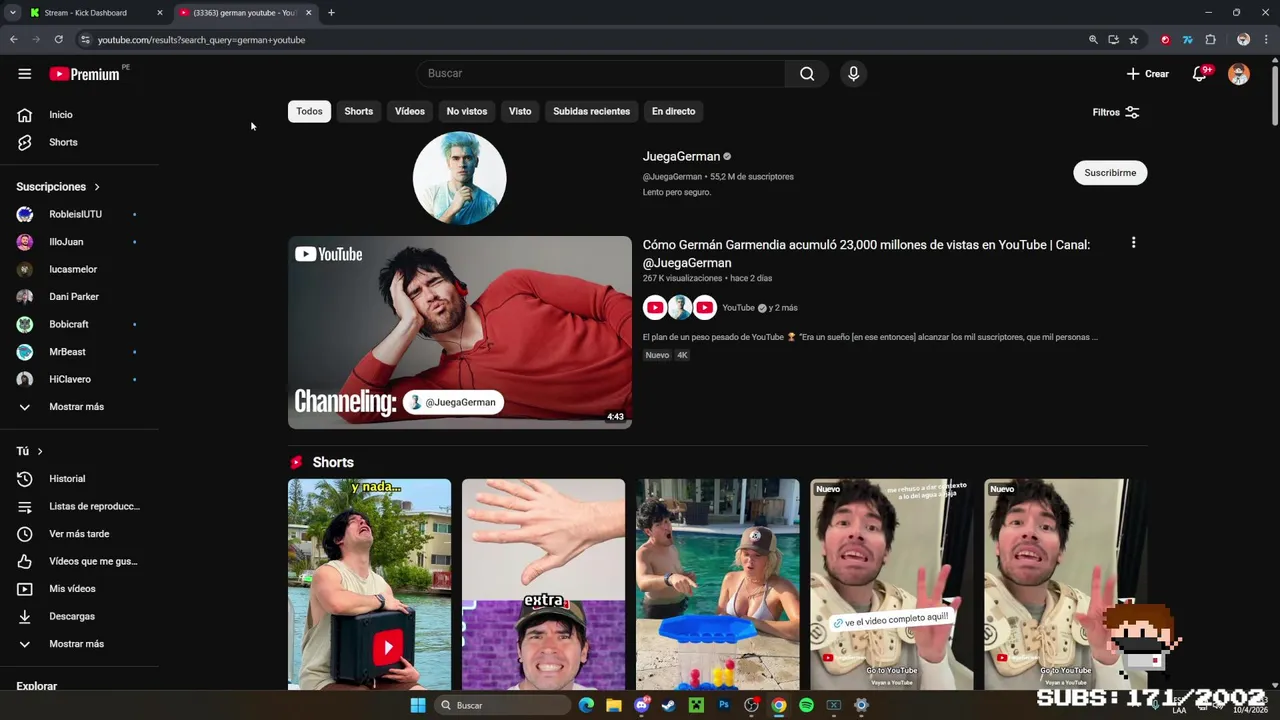This screenshot has width=1280, height=720.
Task: Open the 'extra' hand Short thumbnail
Action: click(x=544, y=585)
